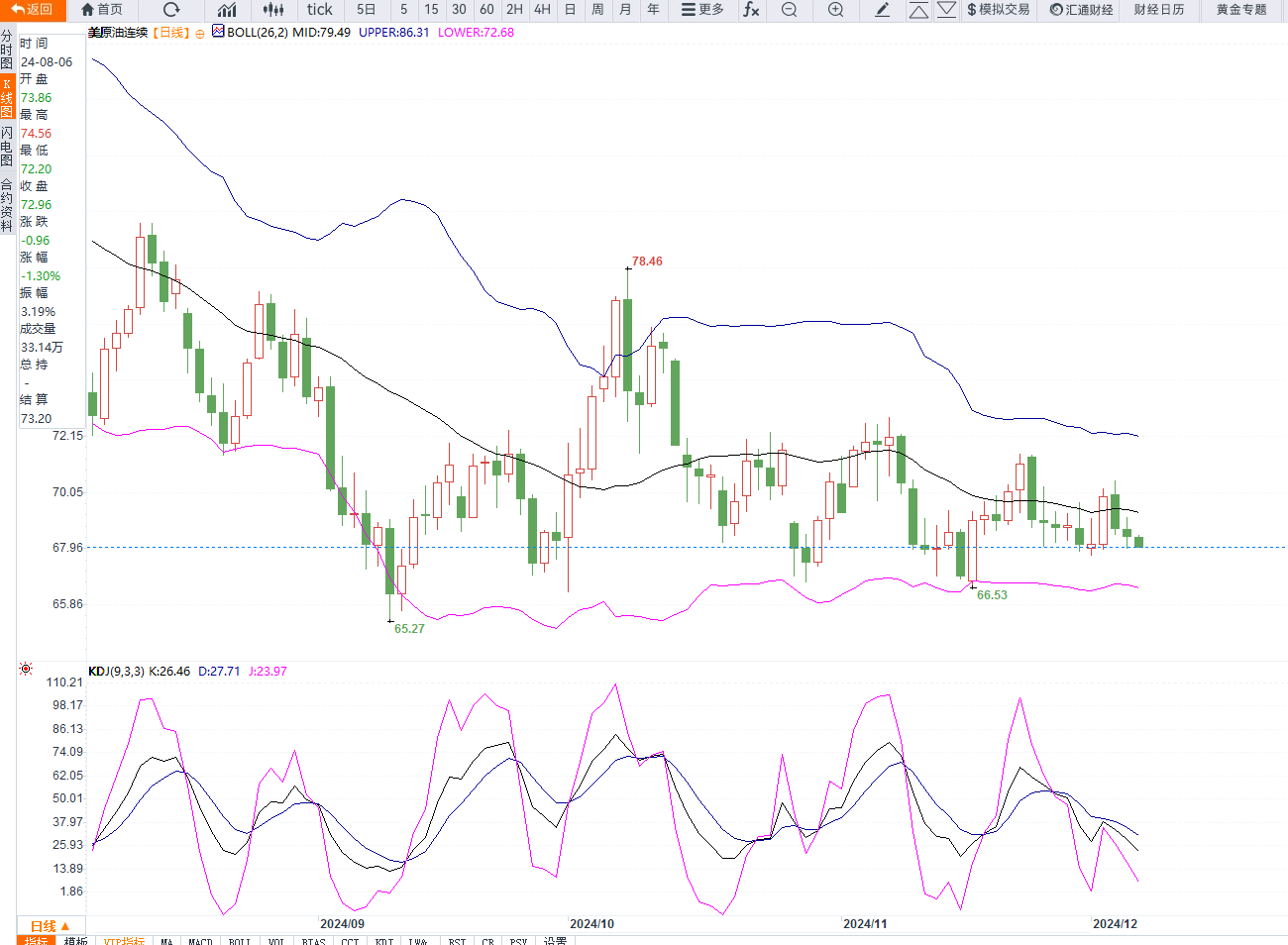Open the 模拟交易 simulated trading link
Viewport: 1288px width, 945px height.
tap(998, 10)
